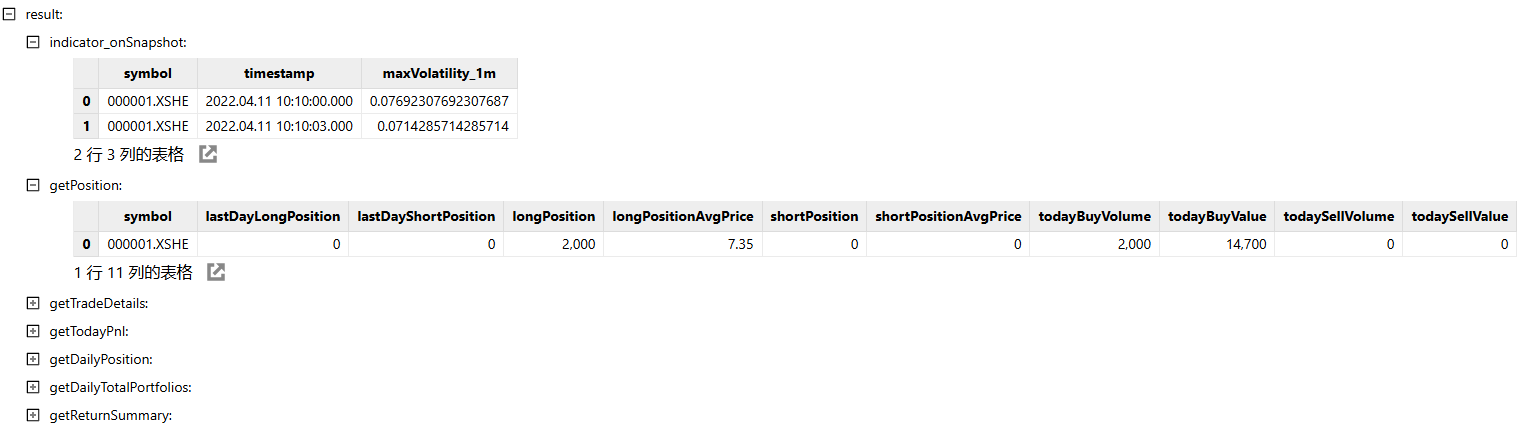Click the lastDayShortPosition column header
Viewport: 1524px width, 428px height.
pyautogui.click(x=426, y=216)
